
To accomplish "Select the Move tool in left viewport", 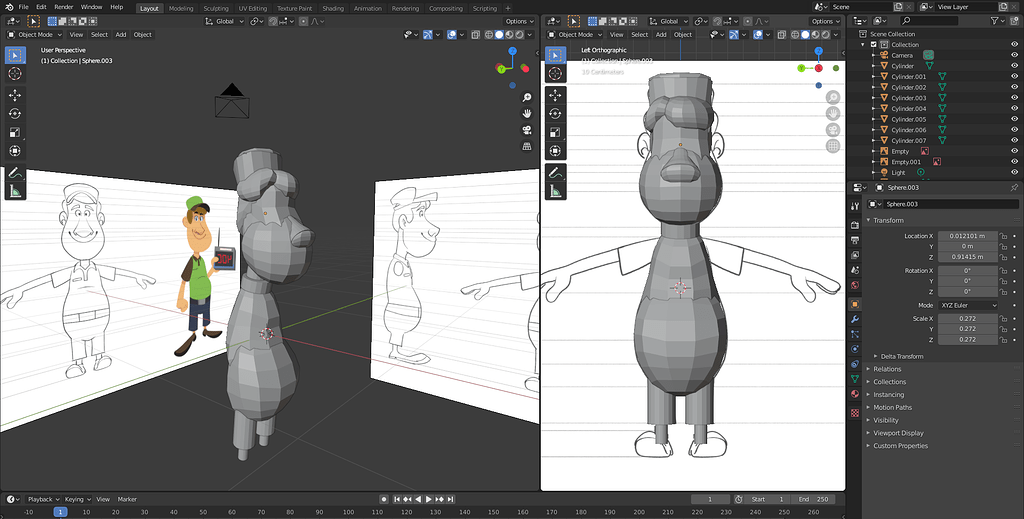I will tap(14, 95).
